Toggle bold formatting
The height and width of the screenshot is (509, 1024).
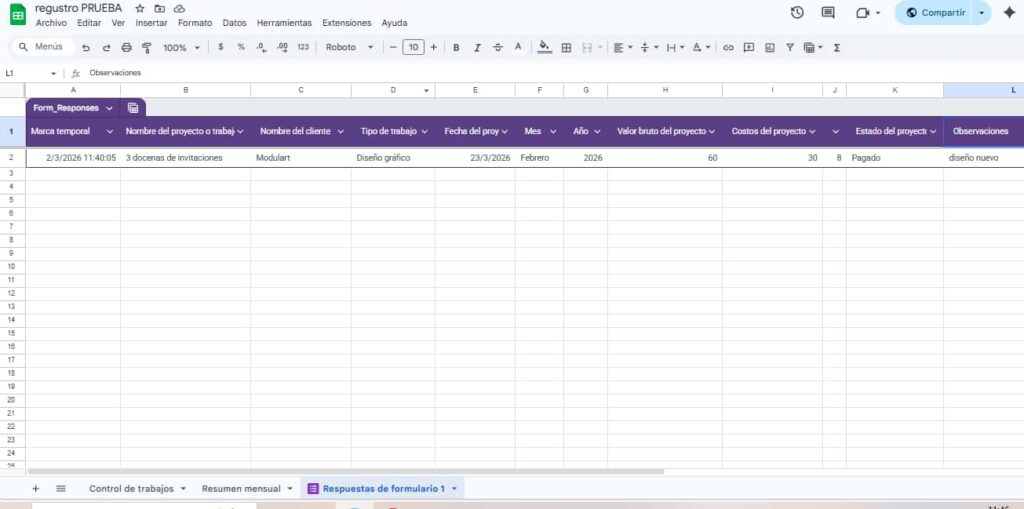coord(456,47)
